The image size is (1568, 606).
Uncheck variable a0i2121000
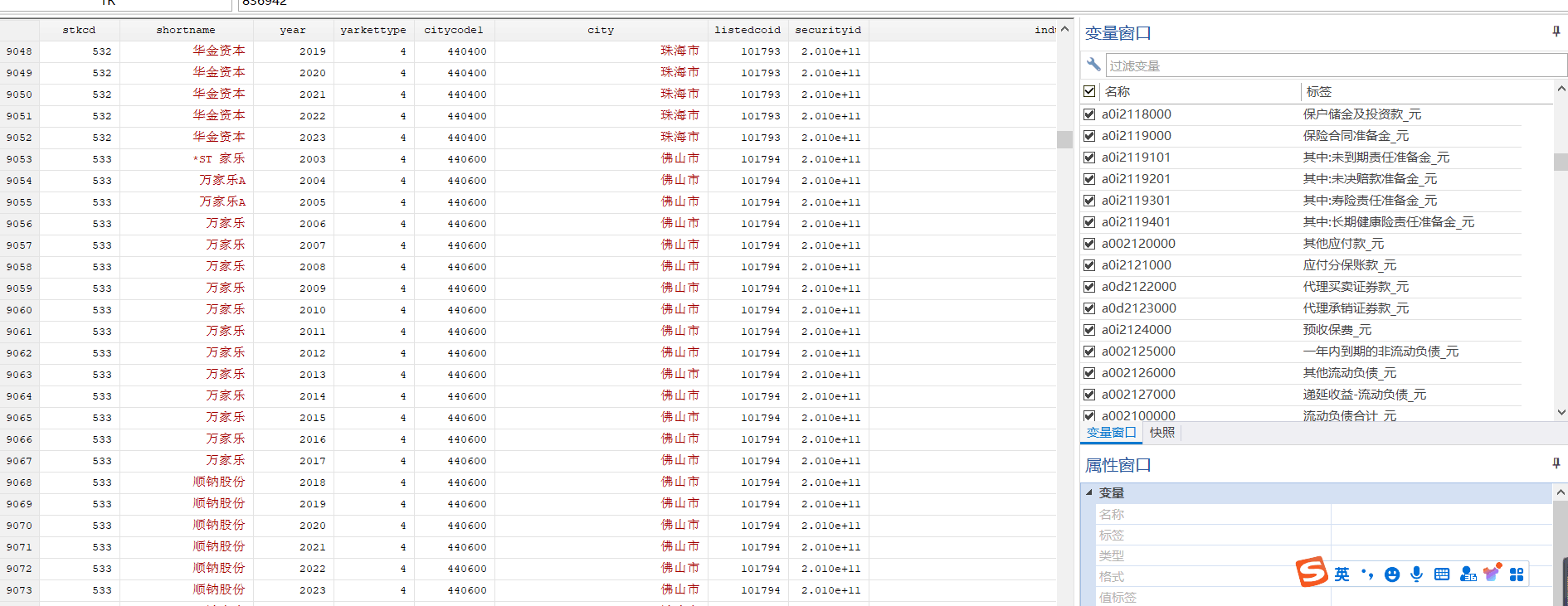click(1089, 265)
